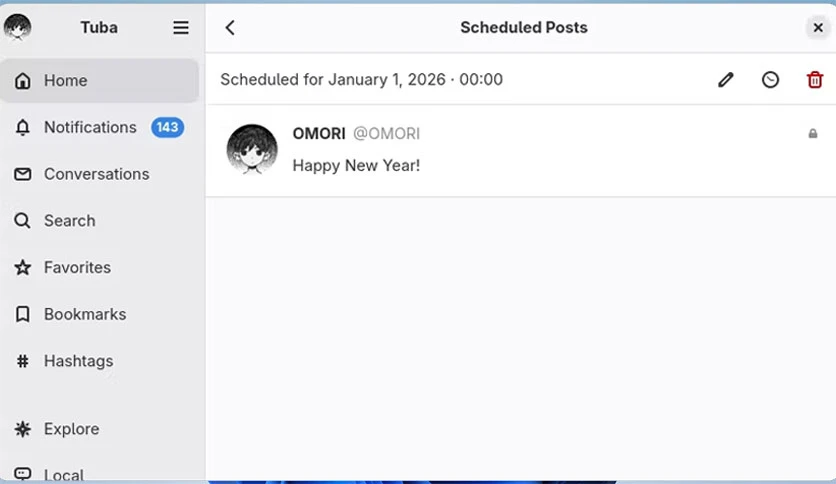Open the Favorites list
836x484 pixels.
(x=100, y=268)
